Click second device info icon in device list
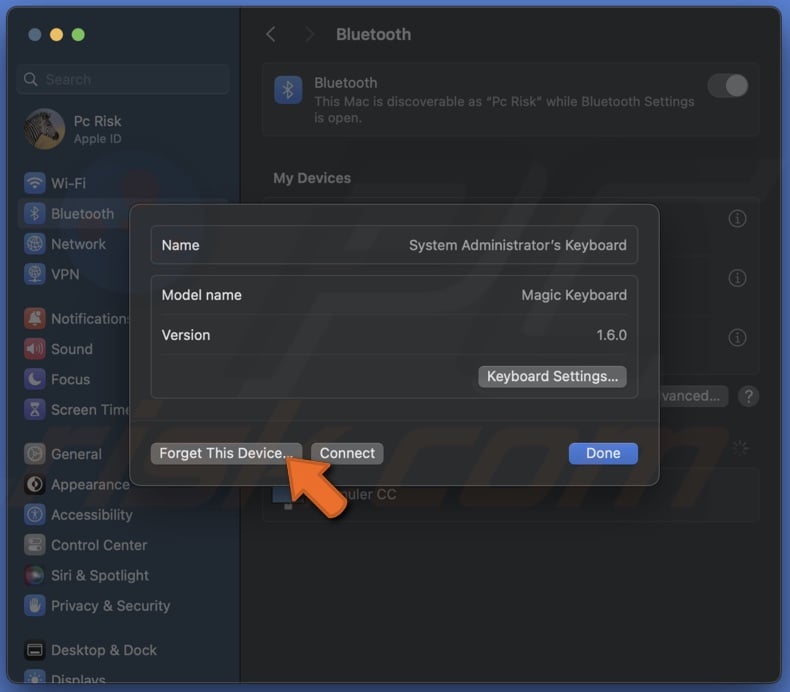Image resolution: width=790 pixels, height=692 pixels. (x=737, y=278)
